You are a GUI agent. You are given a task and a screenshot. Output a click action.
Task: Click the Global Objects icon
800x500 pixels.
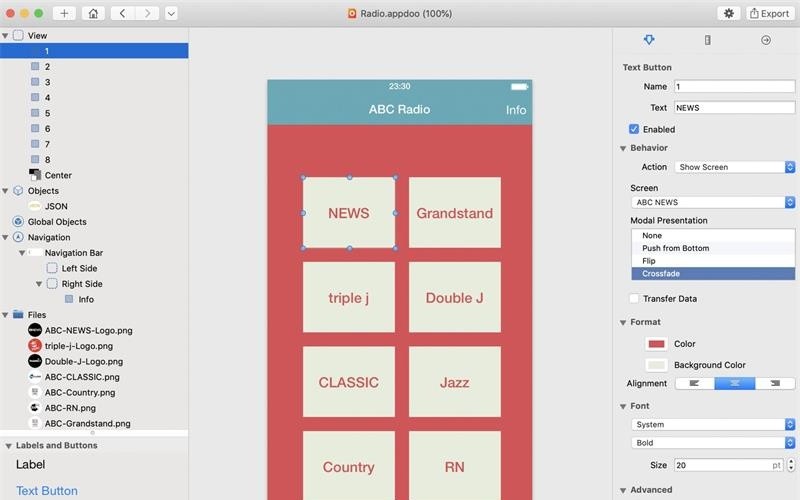(18, 221)
